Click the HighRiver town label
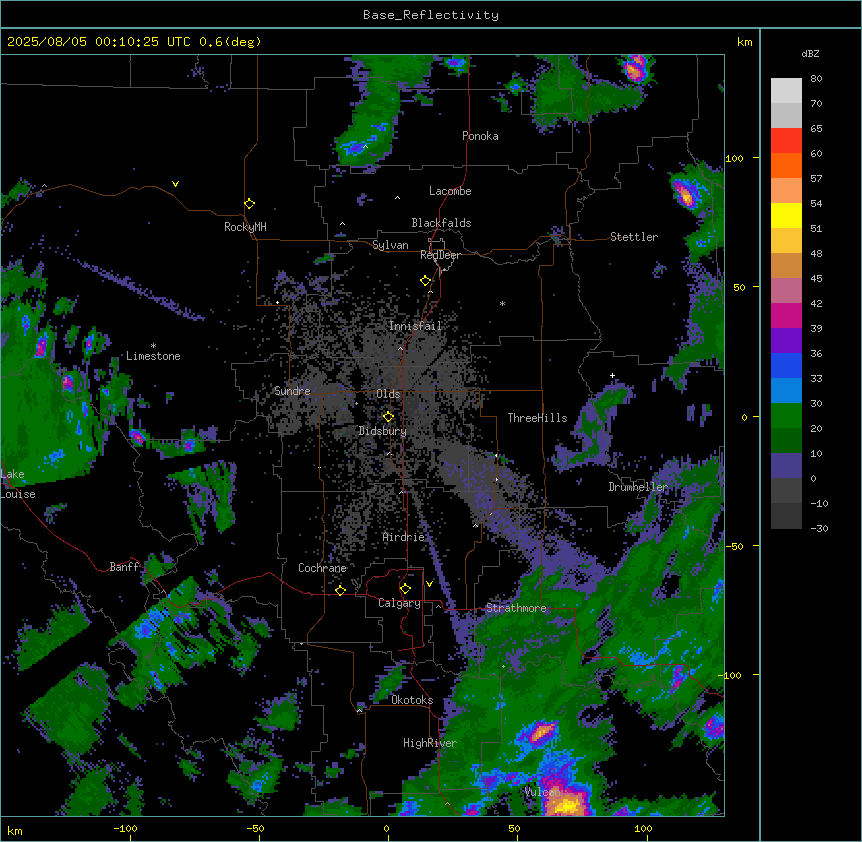 tap(430, 743)
